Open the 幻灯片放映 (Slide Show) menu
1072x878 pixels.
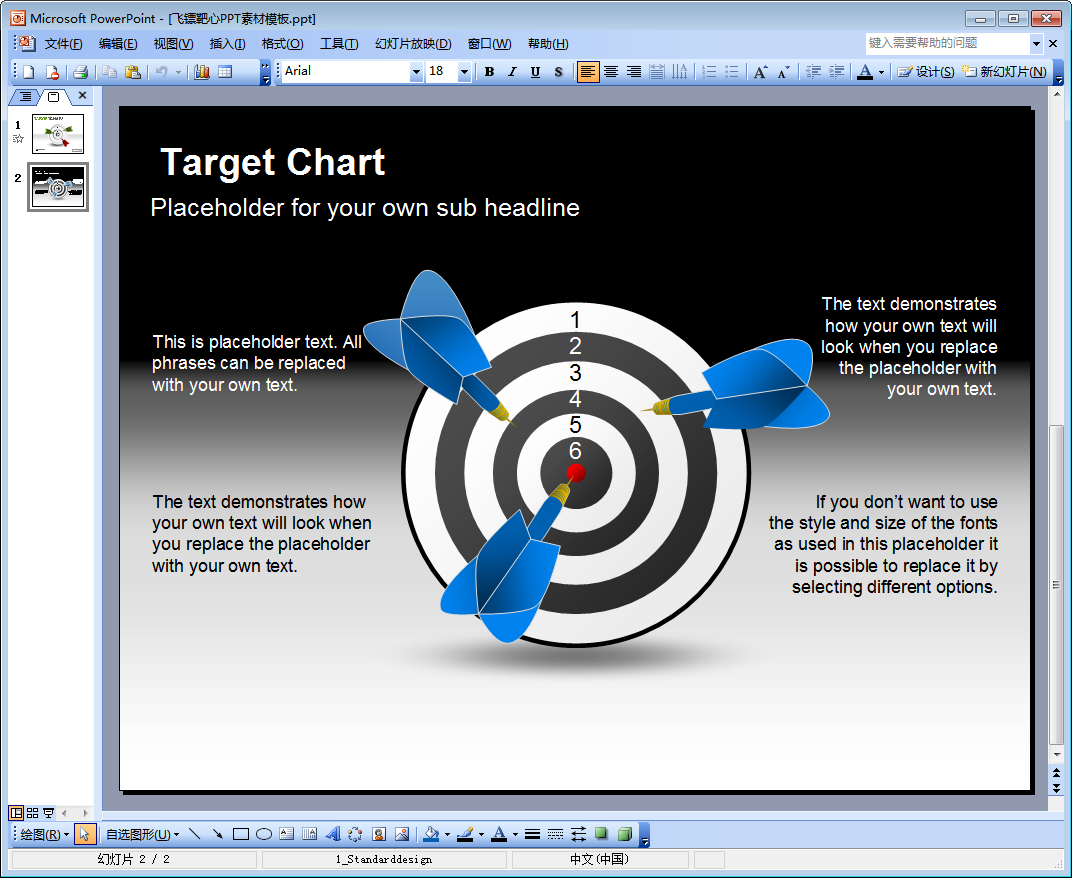coord(413,44)
